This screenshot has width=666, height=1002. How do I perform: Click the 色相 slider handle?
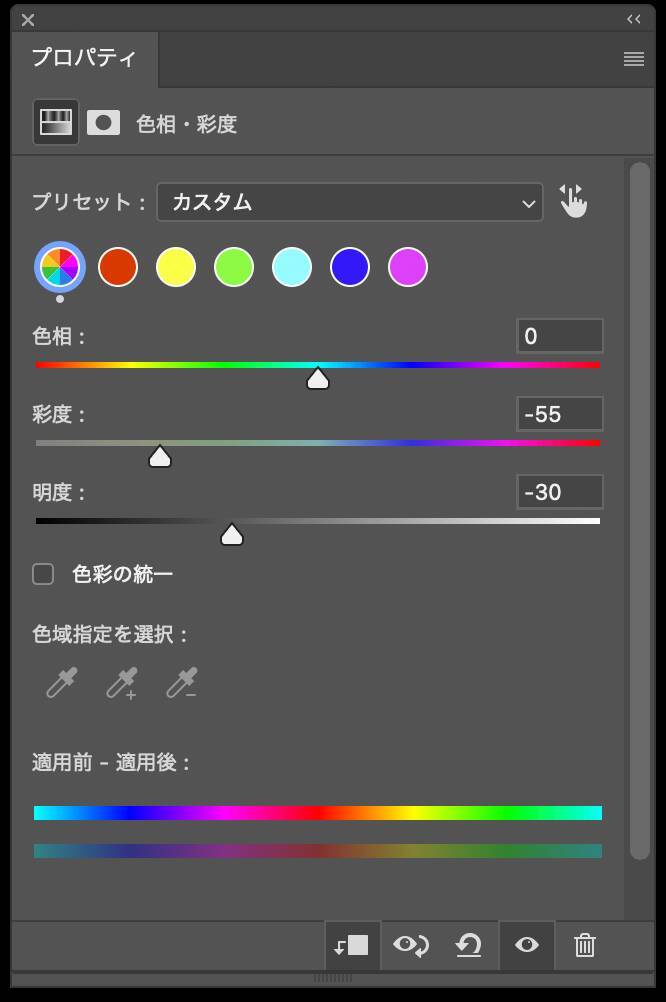(318, 378)
